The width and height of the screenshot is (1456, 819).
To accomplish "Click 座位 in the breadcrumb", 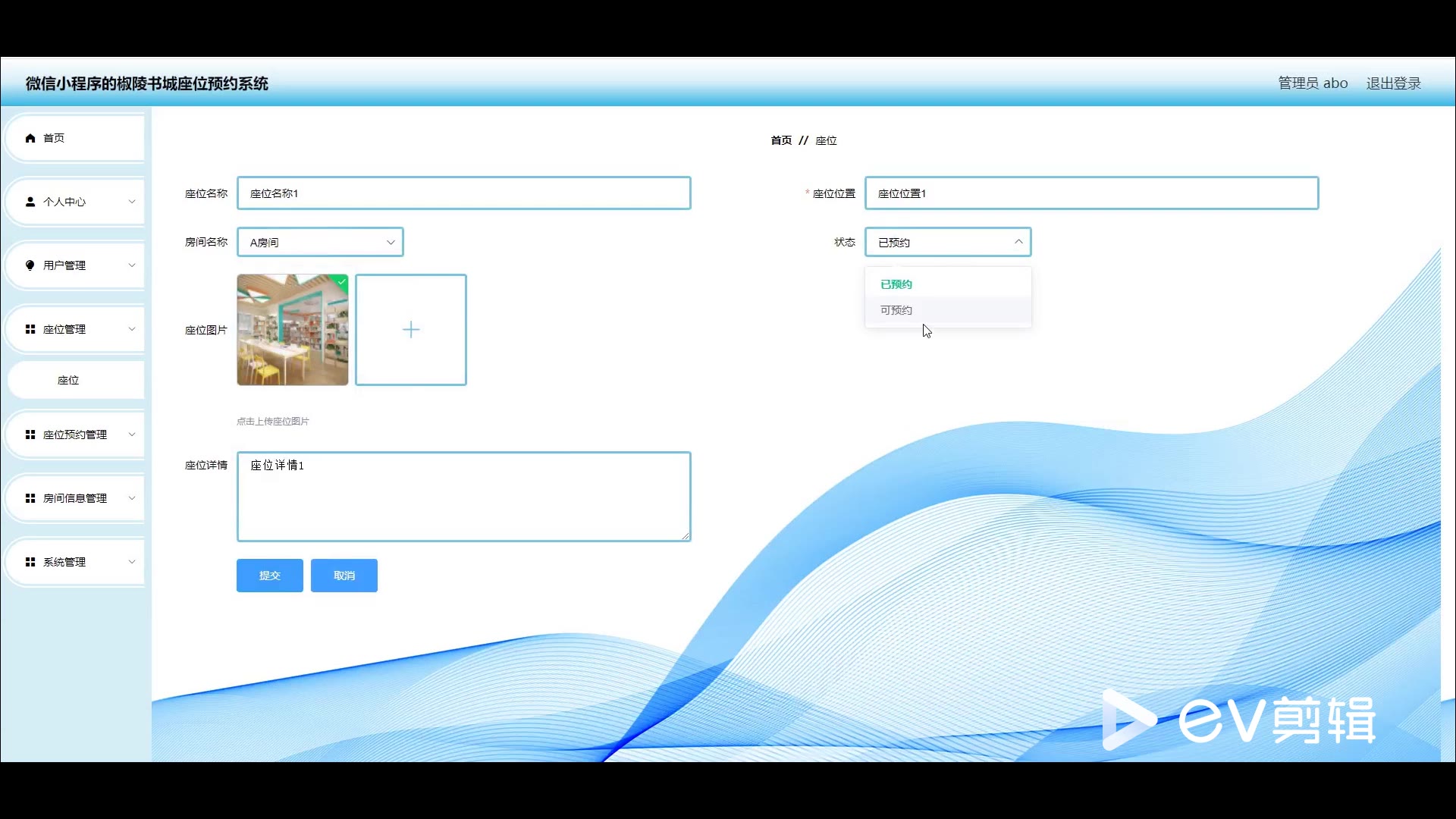I will pyautogui.click(x=827, y=140).
